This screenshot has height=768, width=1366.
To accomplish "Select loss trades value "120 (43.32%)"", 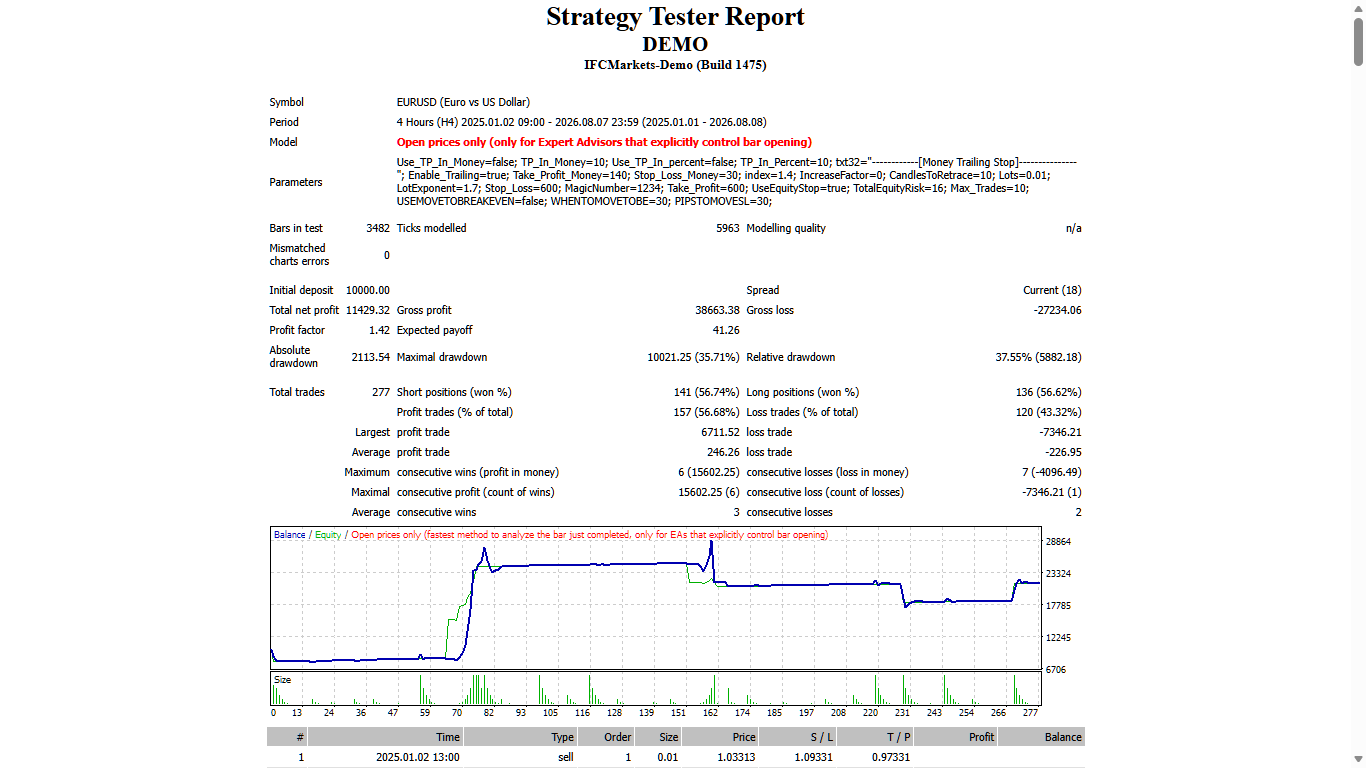I will pos(1049,412).
